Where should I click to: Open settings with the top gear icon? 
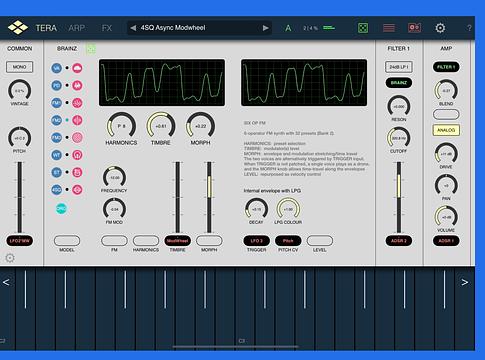440,28
